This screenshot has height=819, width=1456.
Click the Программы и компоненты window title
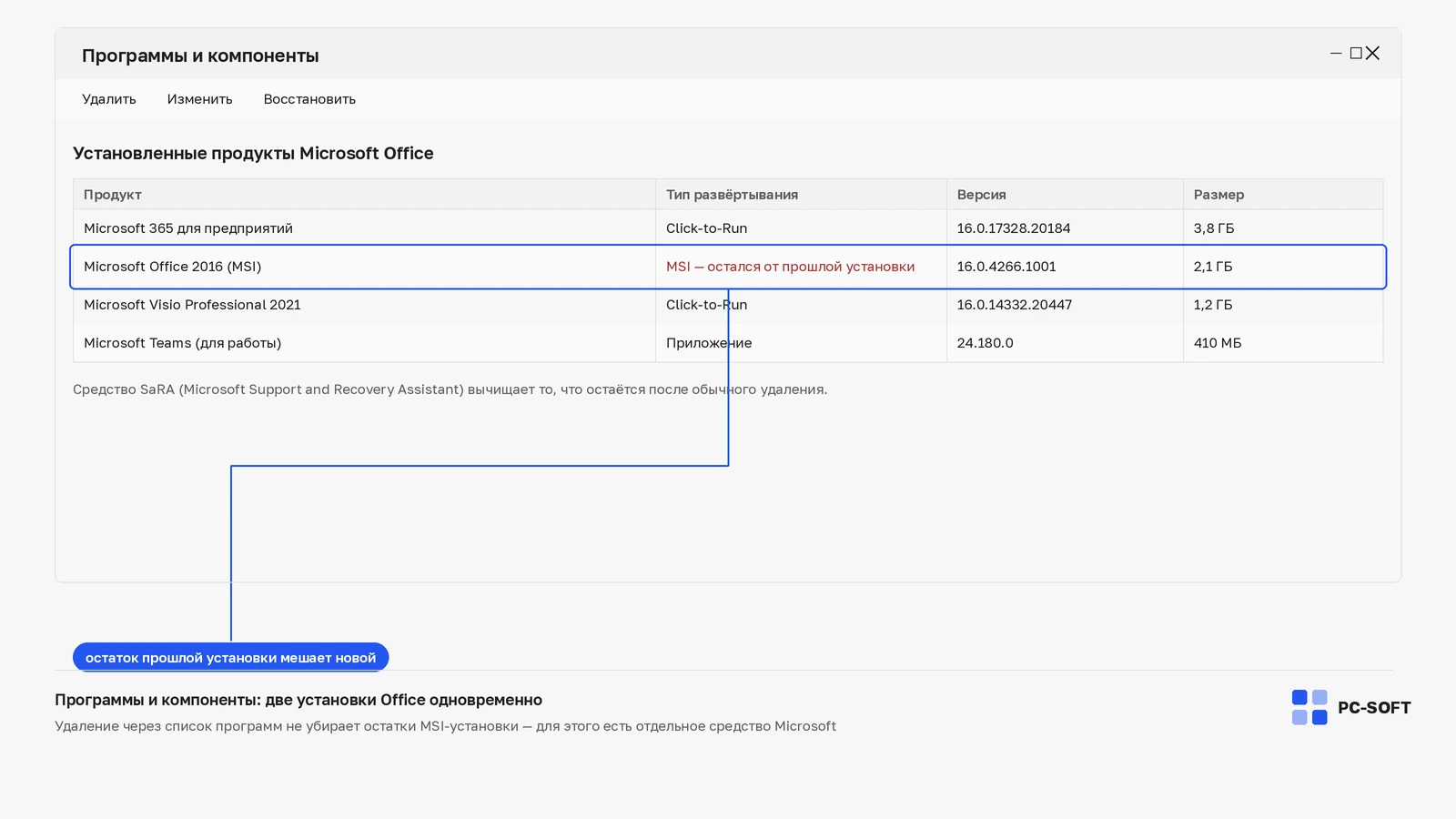point(200,56)
